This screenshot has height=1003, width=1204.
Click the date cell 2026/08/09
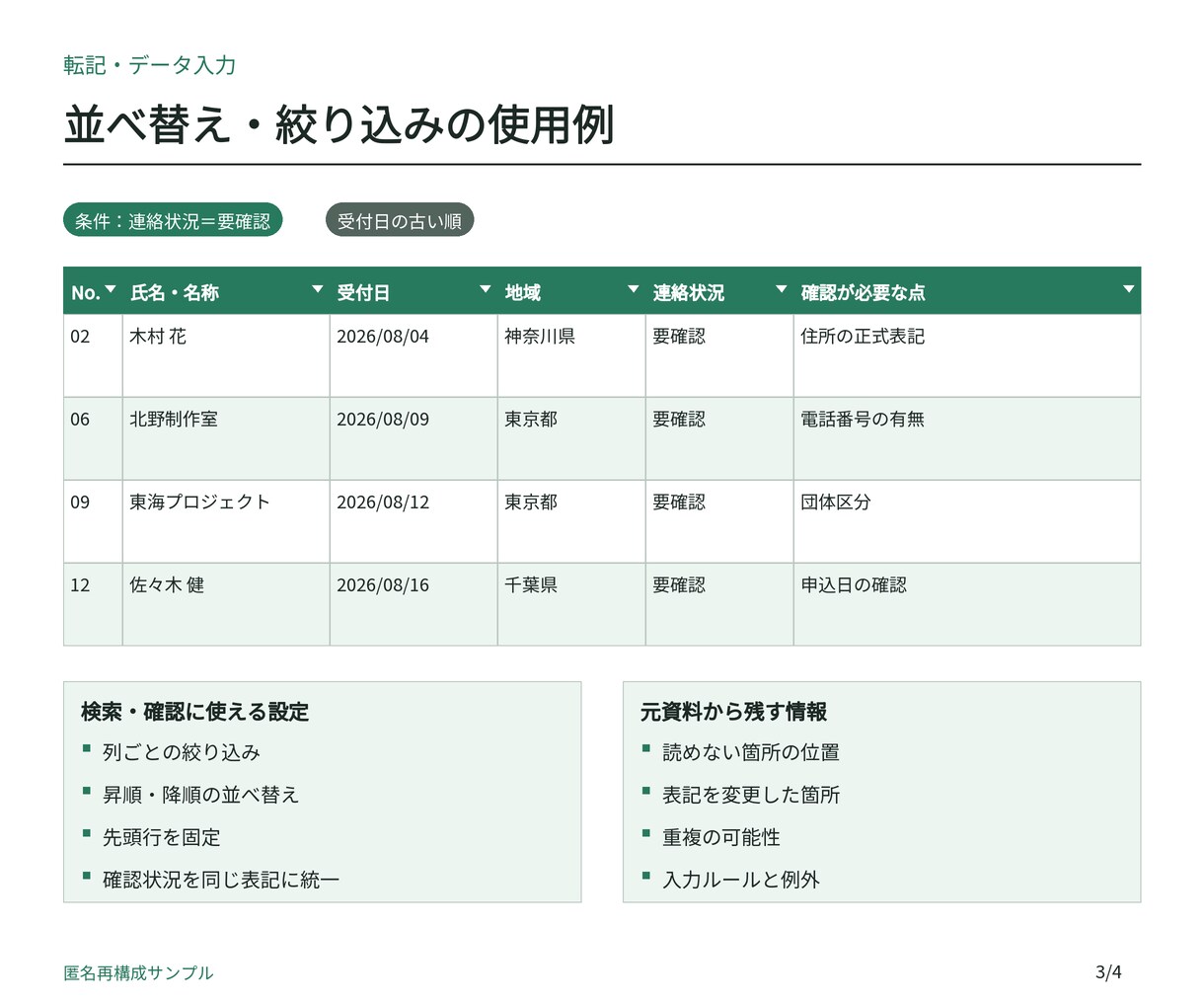click(x=414, y=438)
